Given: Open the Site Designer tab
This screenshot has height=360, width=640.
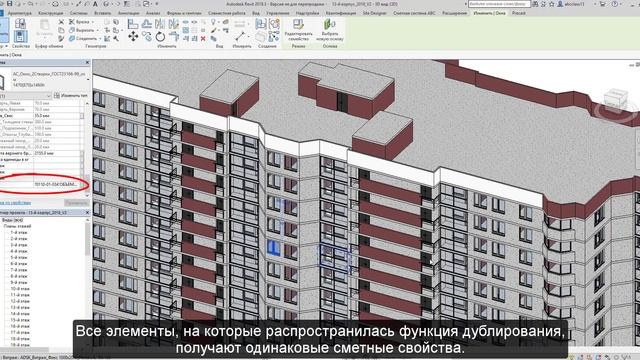Looking at the screenshot, I should pyautogui.click(x=374, y=13).
